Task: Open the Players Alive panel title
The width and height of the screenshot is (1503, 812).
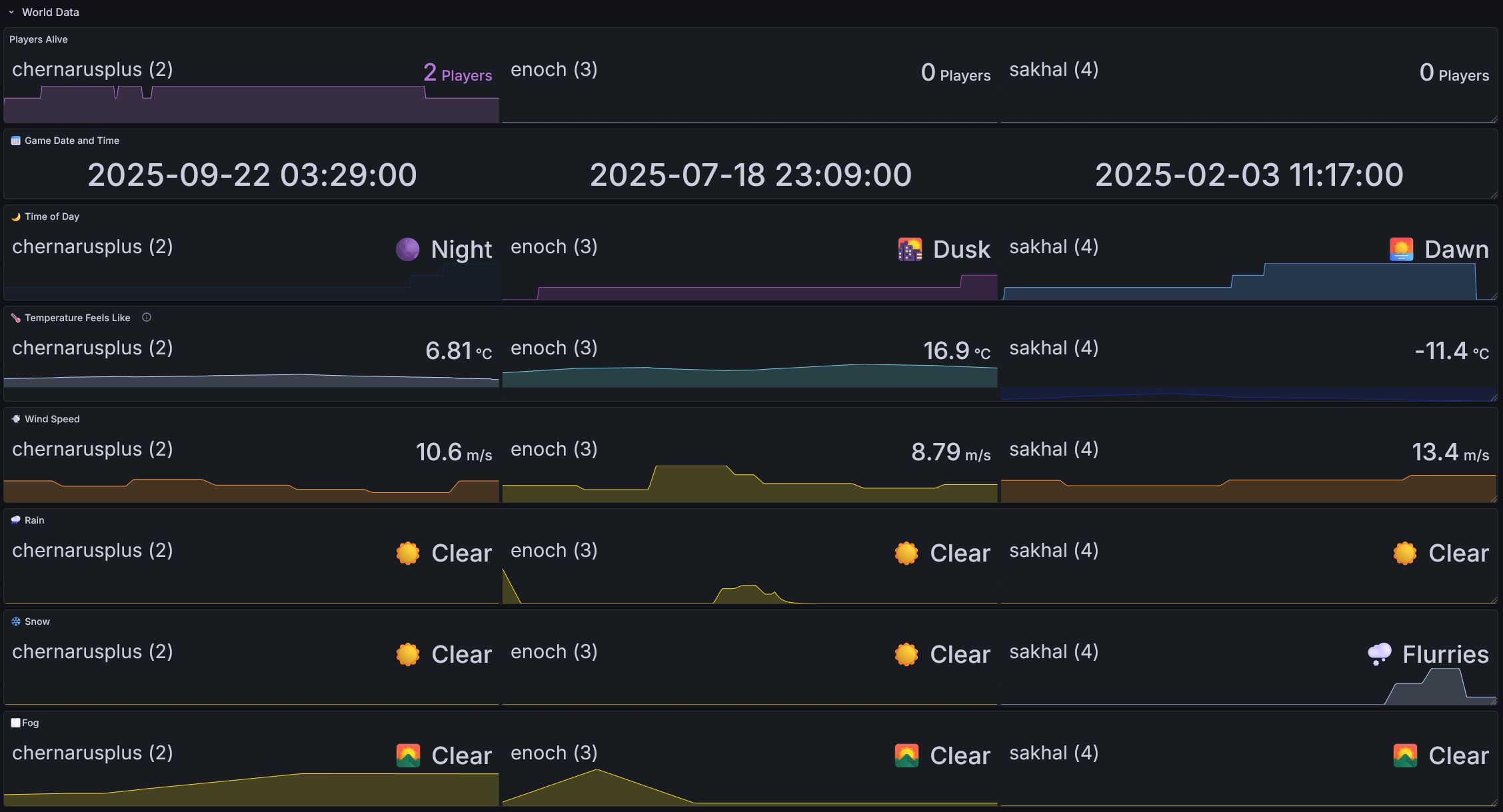Action: pyautogui.click(x=39, y=39)
